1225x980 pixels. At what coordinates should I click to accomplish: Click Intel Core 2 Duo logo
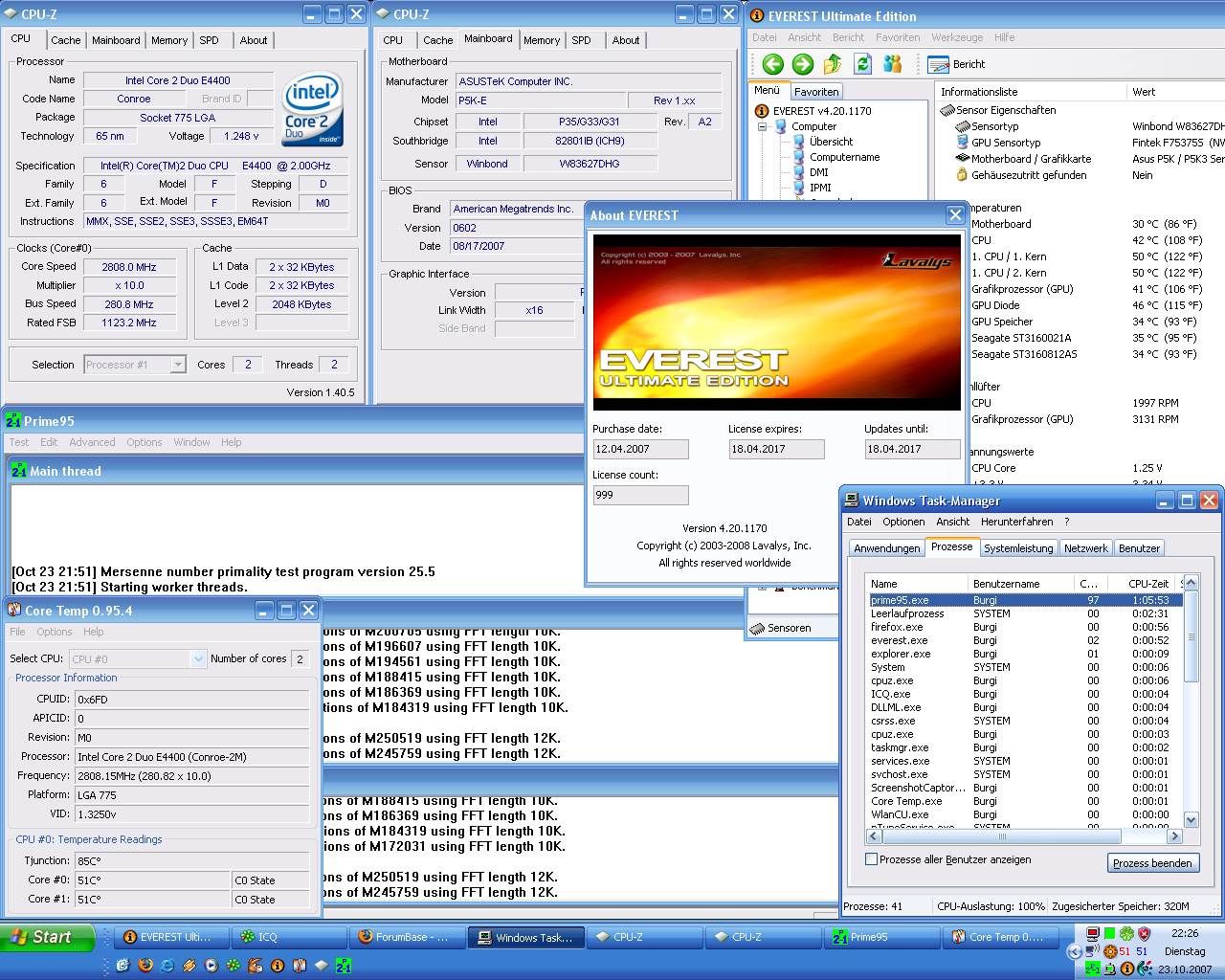coord(313,109)
